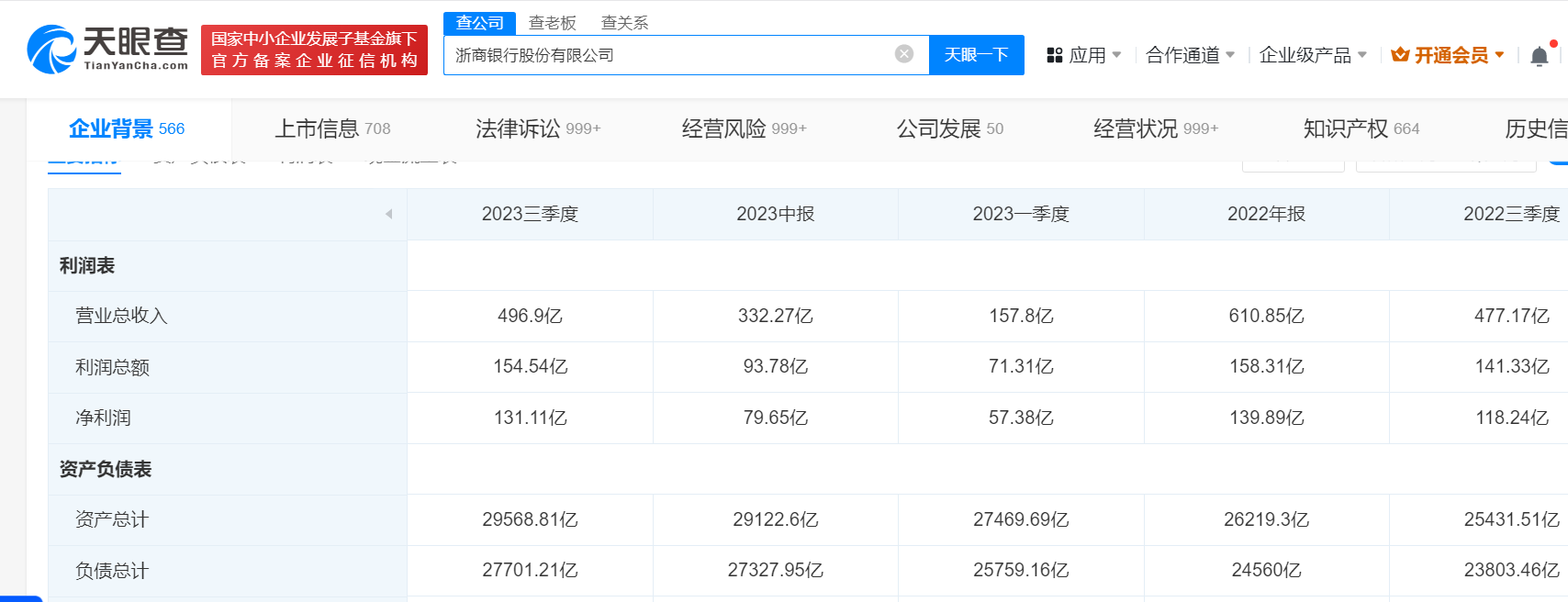
Task: Select the 知识产权 tab
Action: 1361,128
